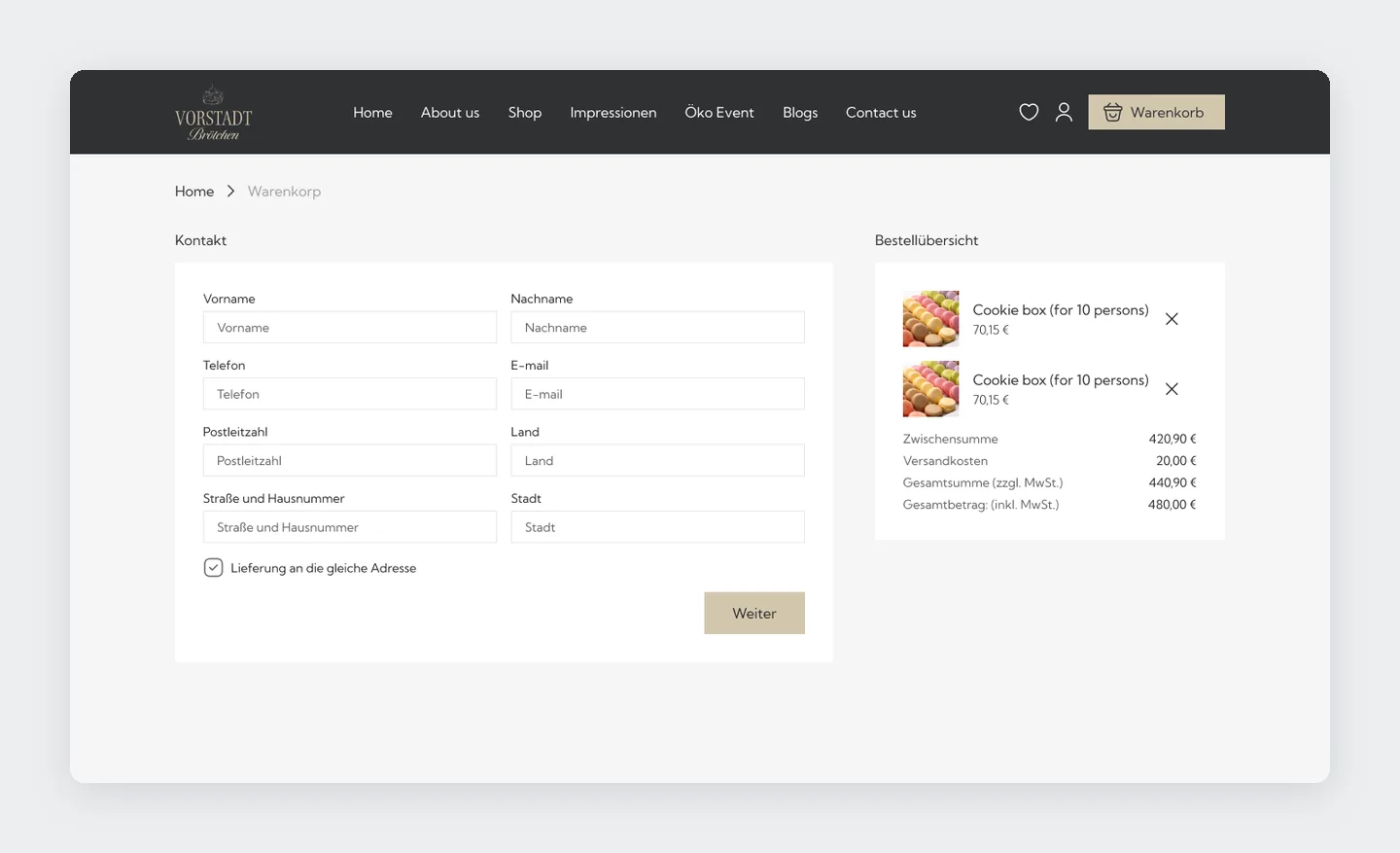
Task: Remove the first Cookie box item
Action: (1172, 319)
